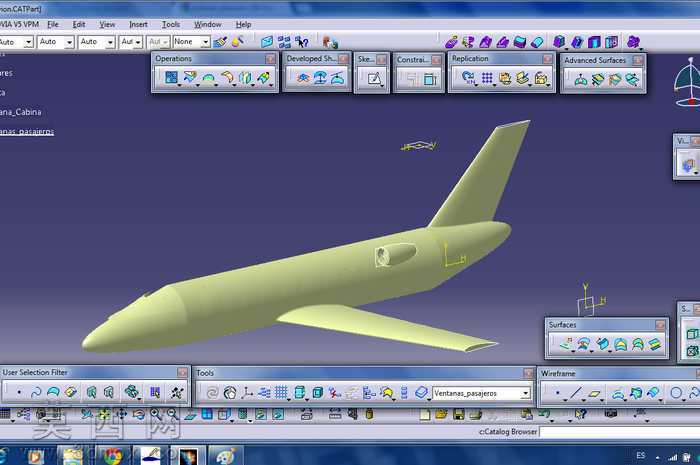
Task: Open the Edit menu
Action: pos(79,25)
